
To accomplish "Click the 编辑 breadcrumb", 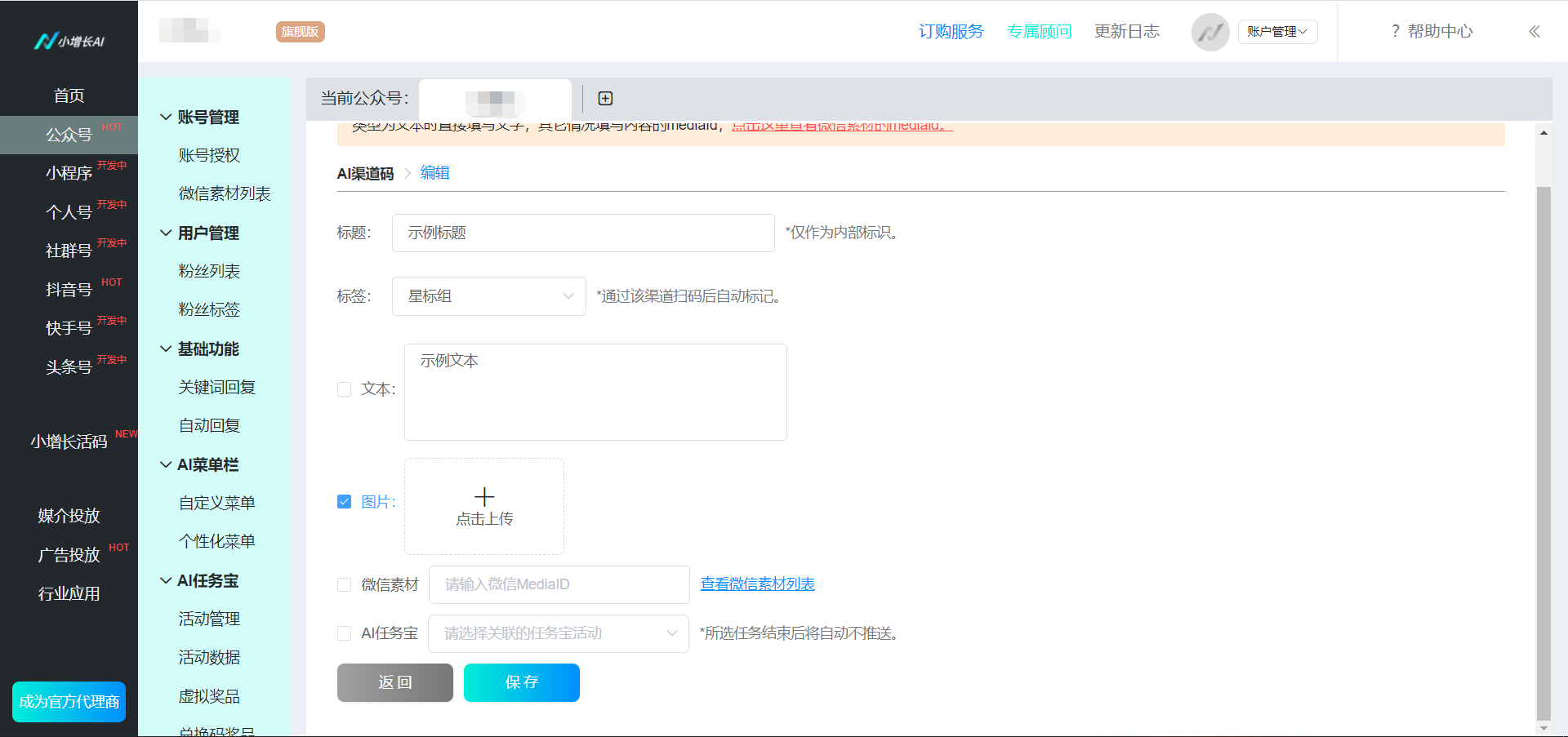I will pyautogui.click(x=435, y=173).
